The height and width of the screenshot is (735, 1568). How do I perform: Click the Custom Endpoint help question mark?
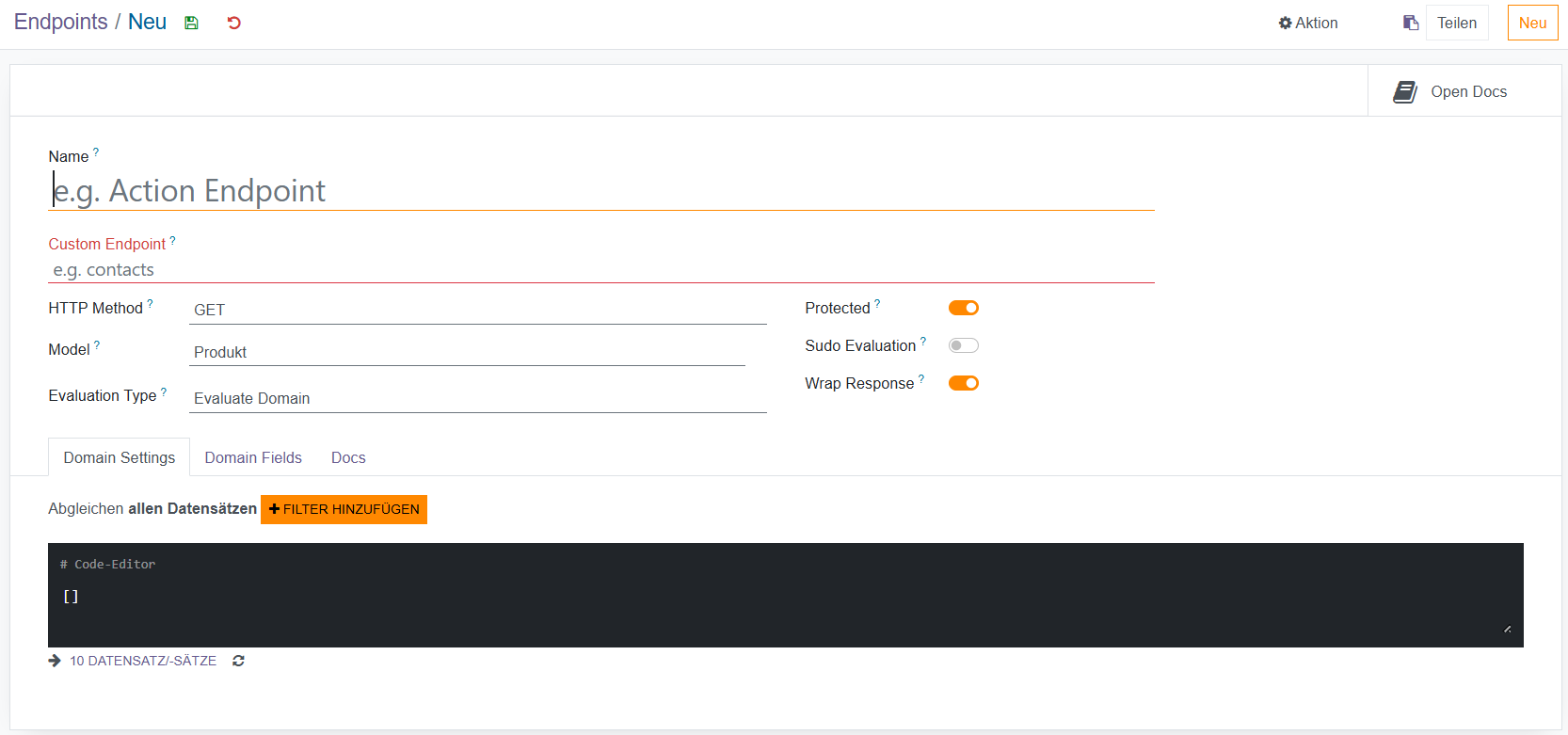[x=172, y=240]
